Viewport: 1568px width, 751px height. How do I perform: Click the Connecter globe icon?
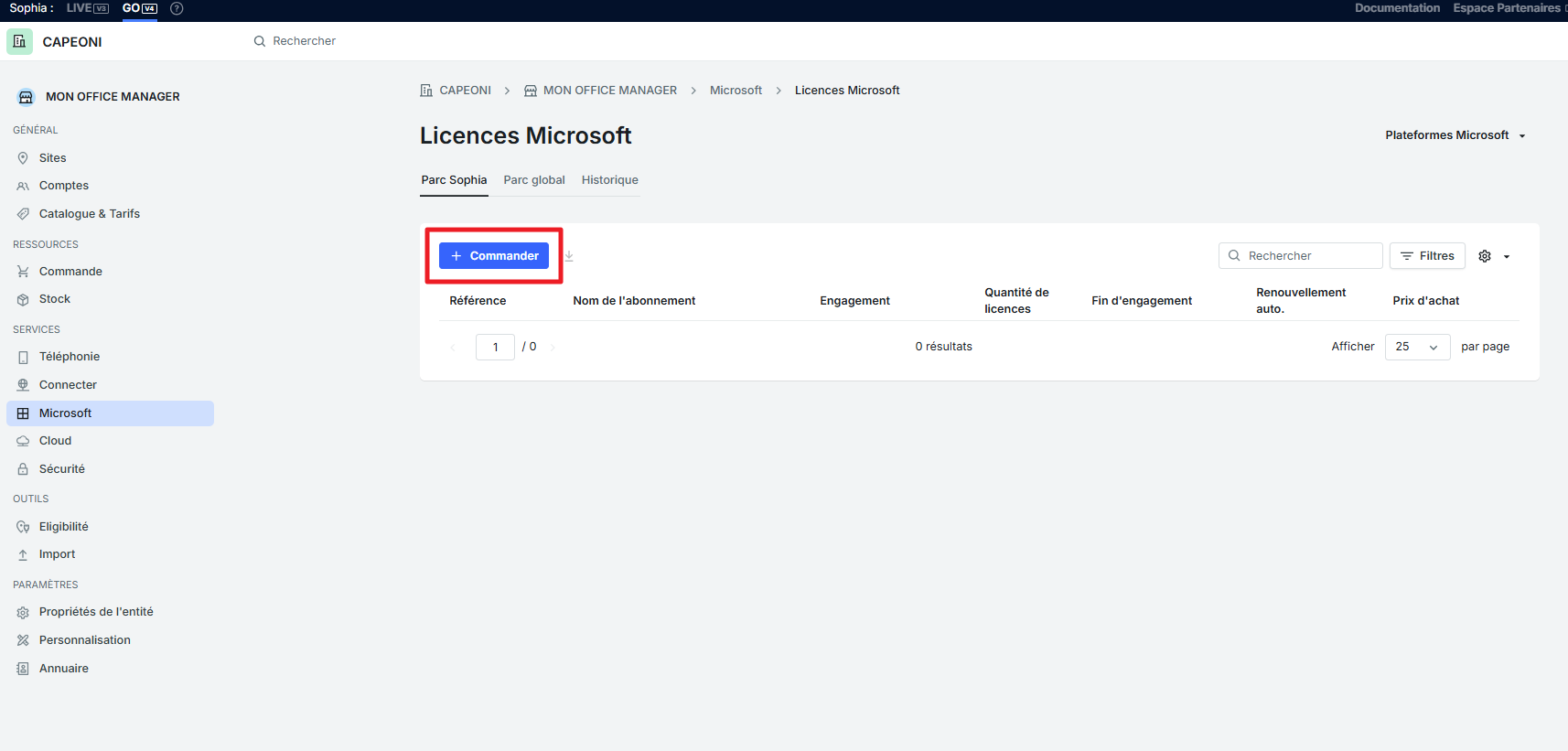(x=23, y=385)
